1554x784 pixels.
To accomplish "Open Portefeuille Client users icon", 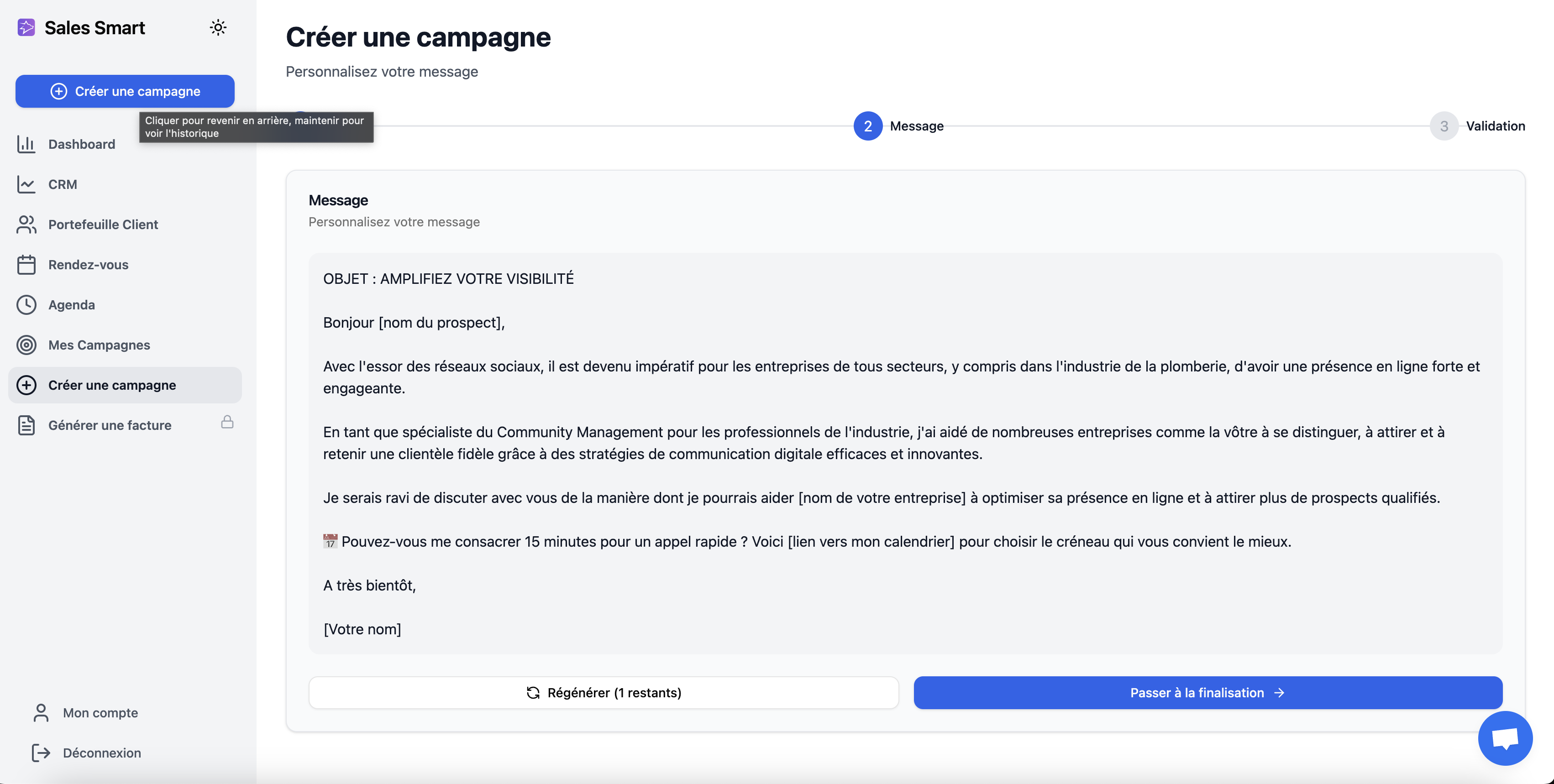I will point(26,225).
